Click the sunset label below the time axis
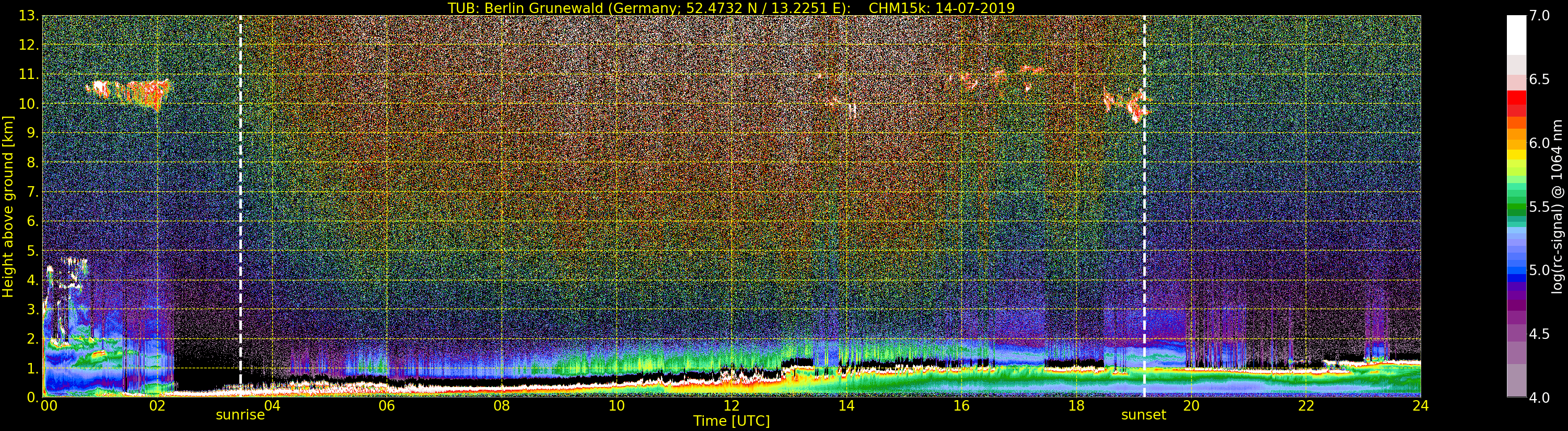This screenshot has height=431, width=1568. [1143, 415]
